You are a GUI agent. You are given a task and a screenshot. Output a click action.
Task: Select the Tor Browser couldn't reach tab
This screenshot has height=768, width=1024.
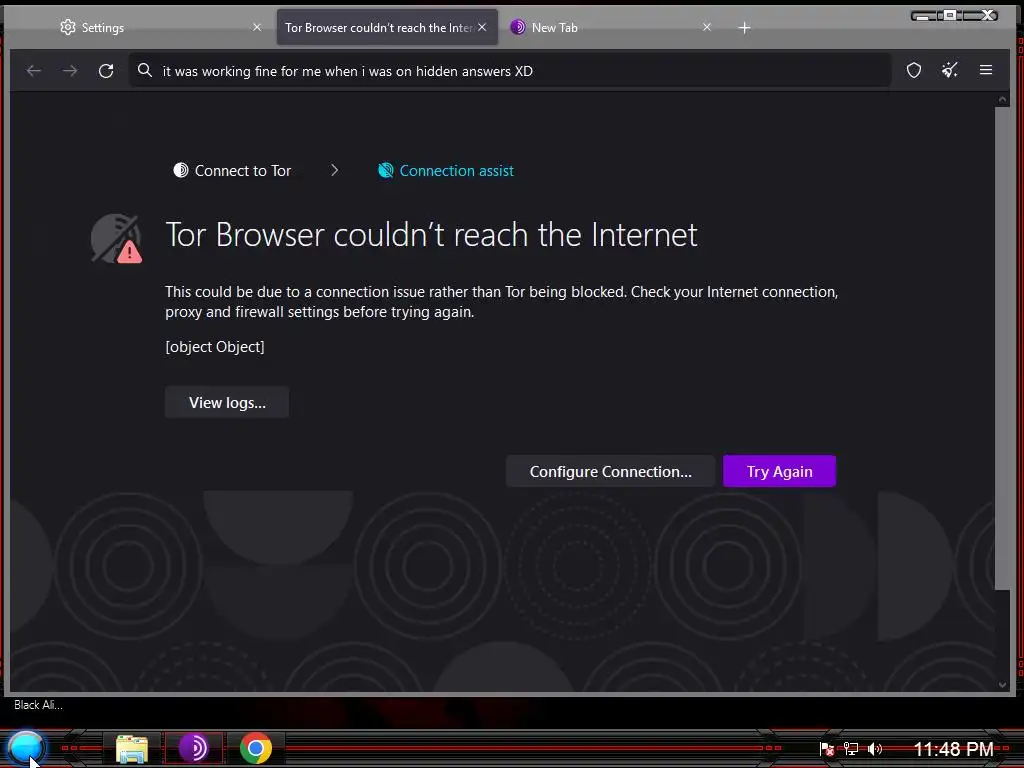(387, 27)
